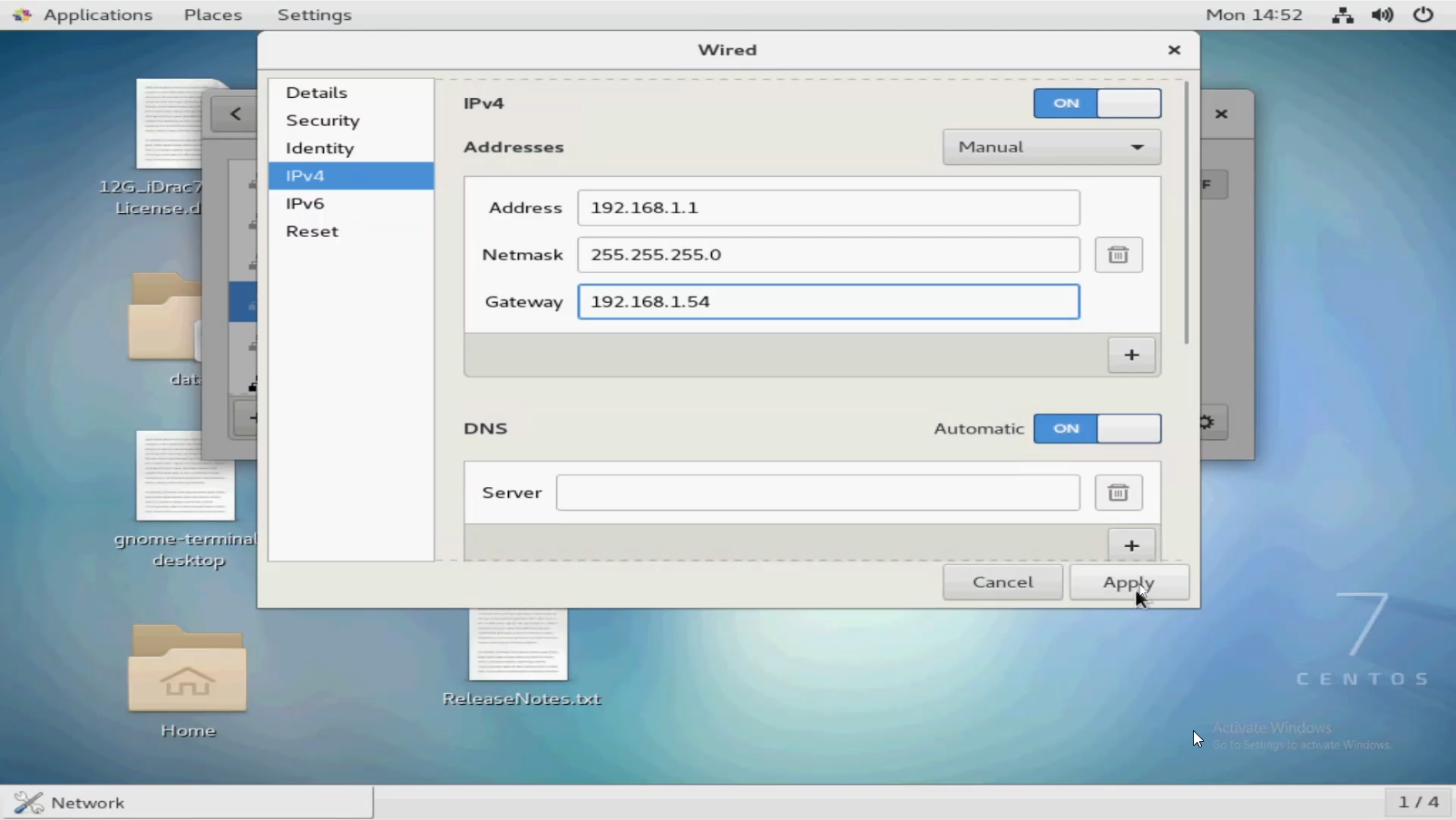Image resolution: width=1456 pixels, height=820 pixels.
Task: Switch to the IPv6 settings tab
Action: click(305, 203)
